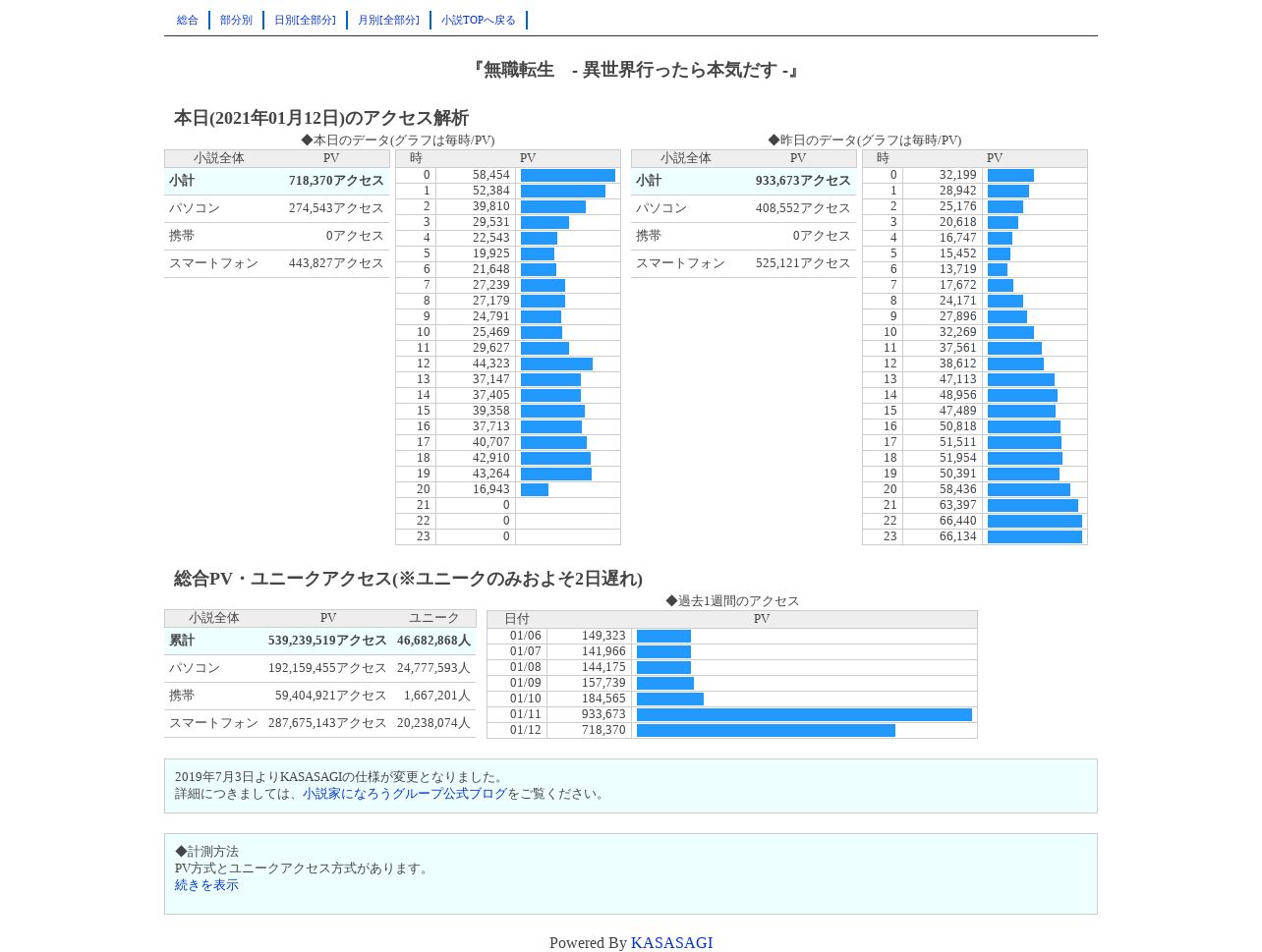Click cumulative スマートフォン value 287,675,143アクセス

pyautogui.click(x=327, y=723)
